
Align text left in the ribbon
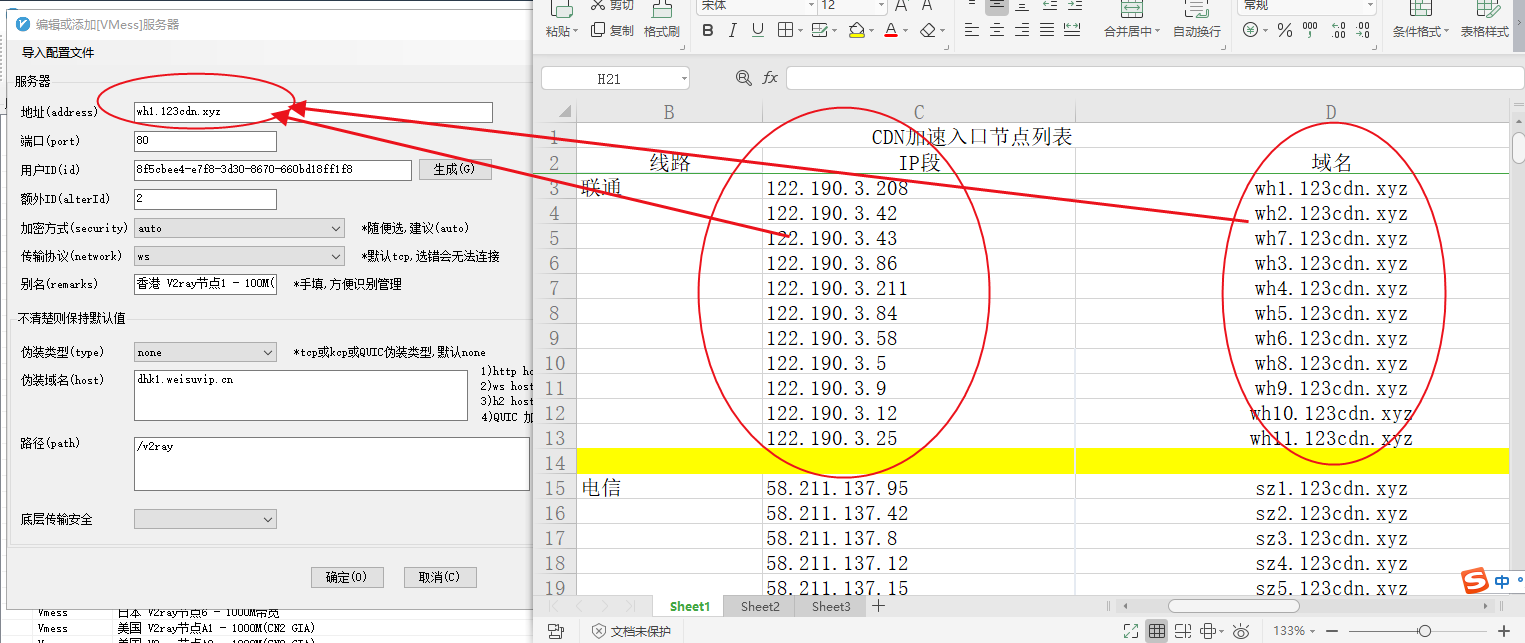(x=971, y=30)
